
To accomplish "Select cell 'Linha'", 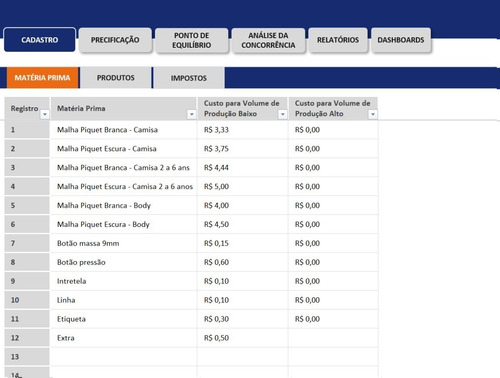I will pyautogui.click(x=124, y=300).
